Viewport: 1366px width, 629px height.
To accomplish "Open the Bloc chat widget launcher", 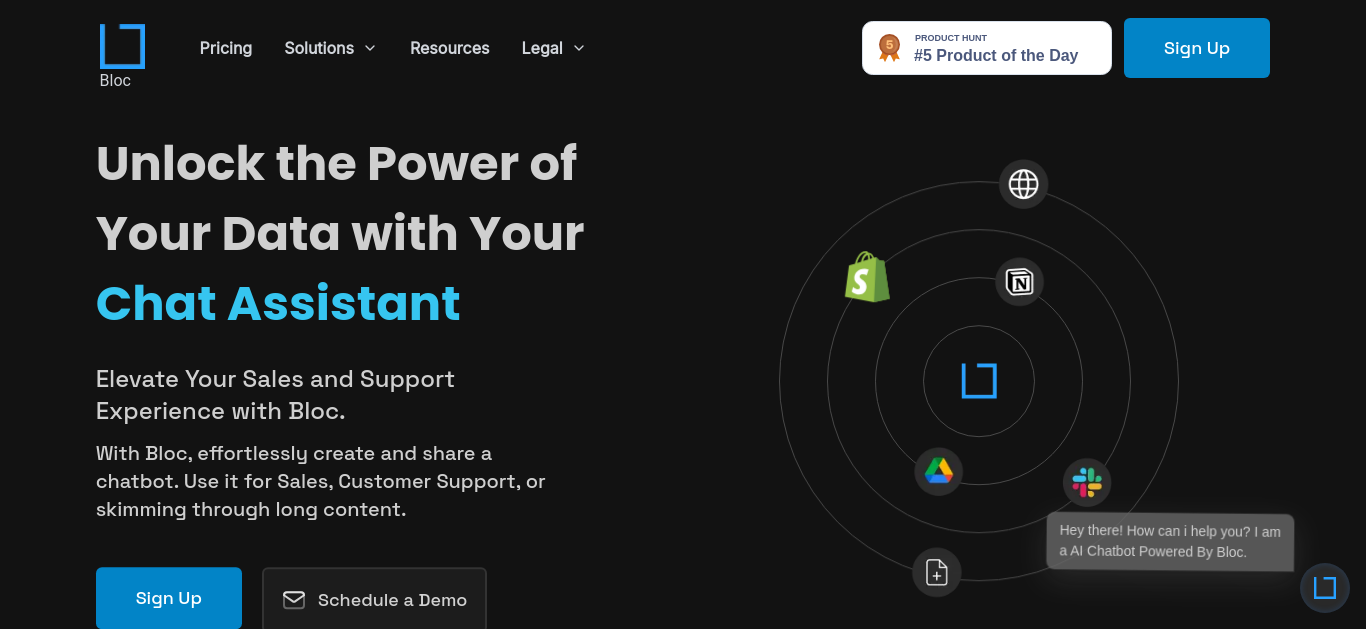I will click(x=1325, y=588).
